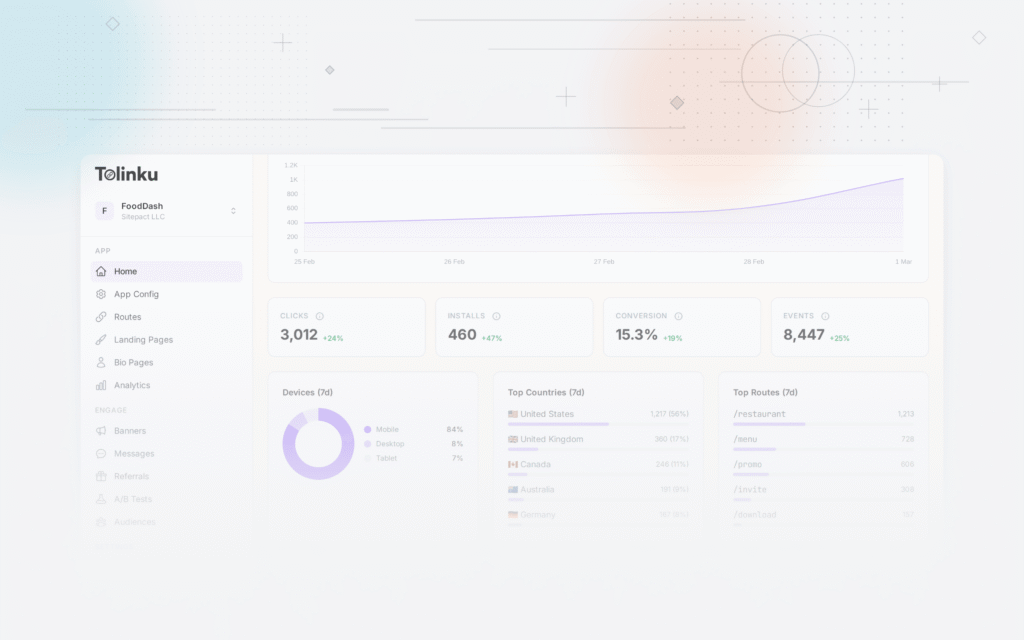This screenshot has height=640, width=1024.
Task: Expand the account selector chevron next to Sitepact LLC
Action: (232, 211)
